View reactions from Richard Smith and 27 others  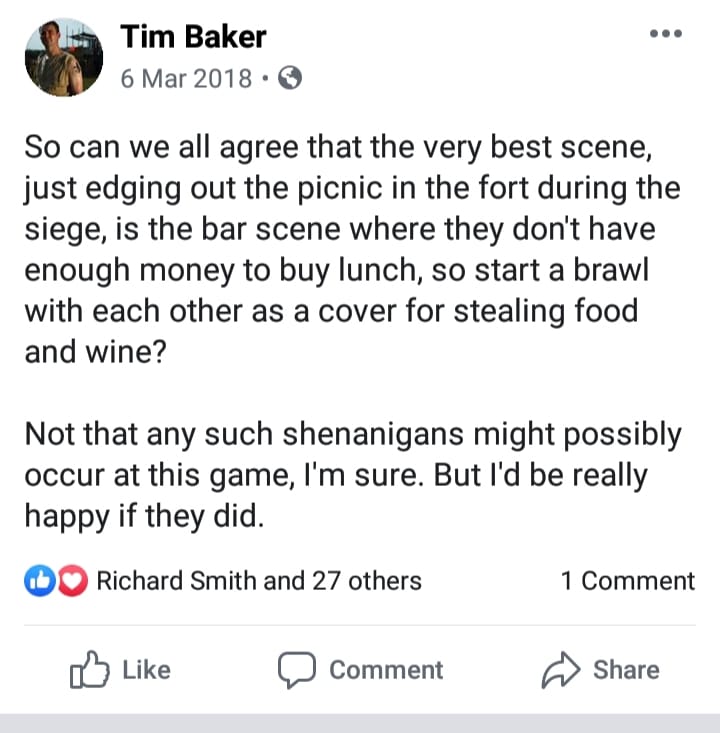click(258, 581)
